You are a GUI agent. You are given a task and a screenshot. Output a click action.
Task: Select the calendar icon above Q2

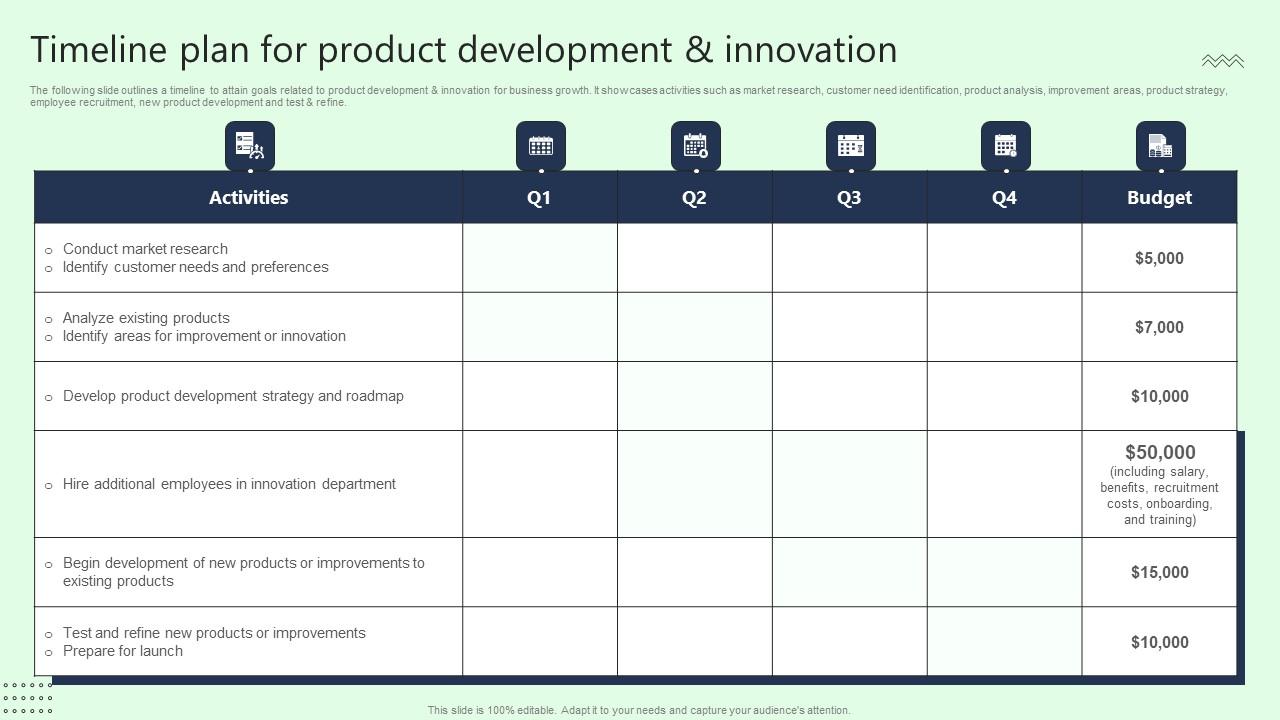[x=696, y=146]
